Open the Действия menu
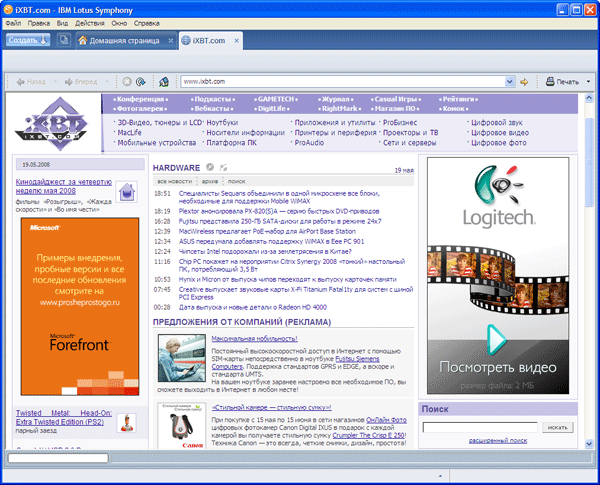Image resolution: width=600 pixels, height=485 pixels. click(x=90, y=23)
